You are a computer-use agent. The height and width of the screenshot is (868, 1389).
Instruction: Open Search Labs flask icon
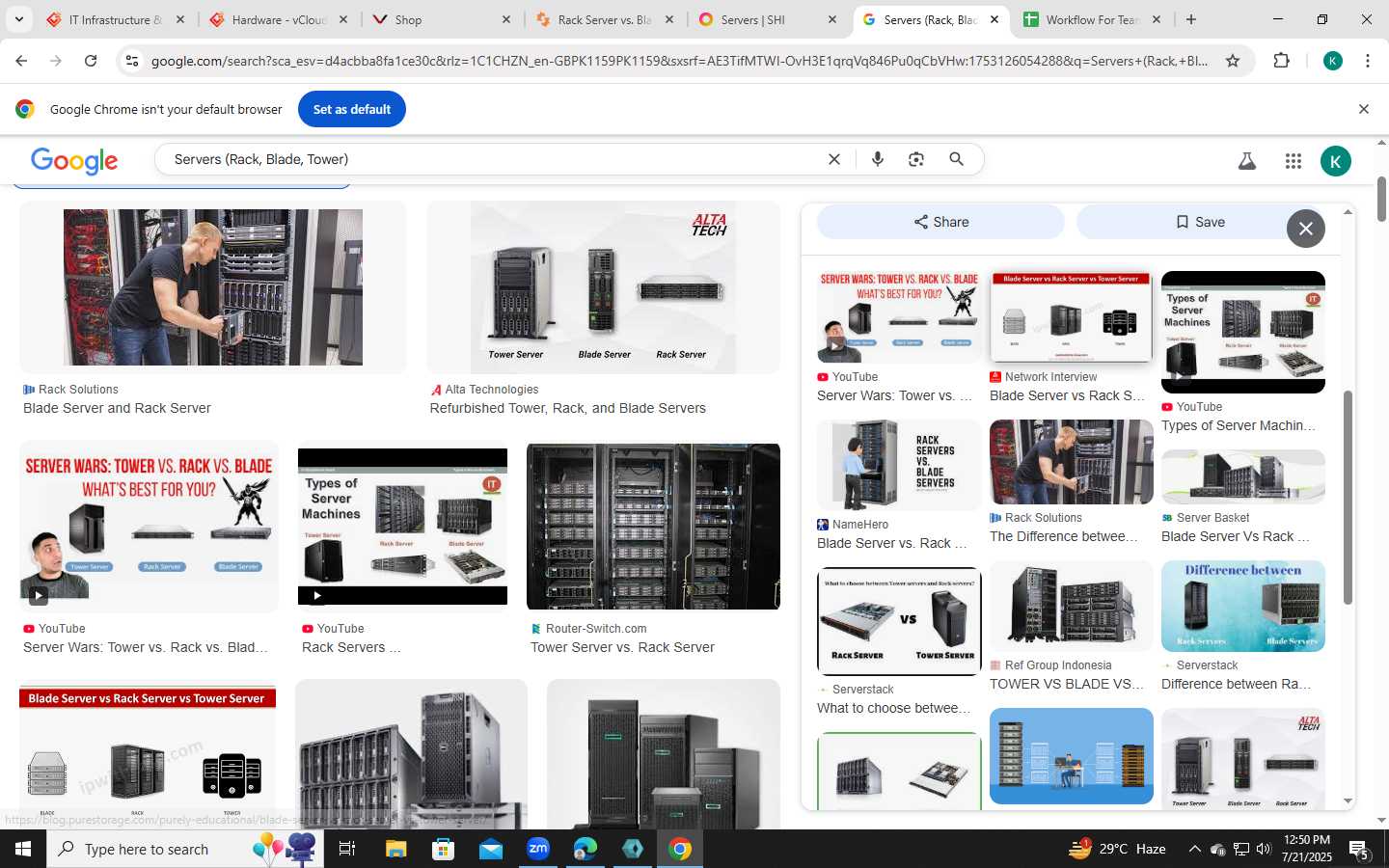(x=1247, y=161)
